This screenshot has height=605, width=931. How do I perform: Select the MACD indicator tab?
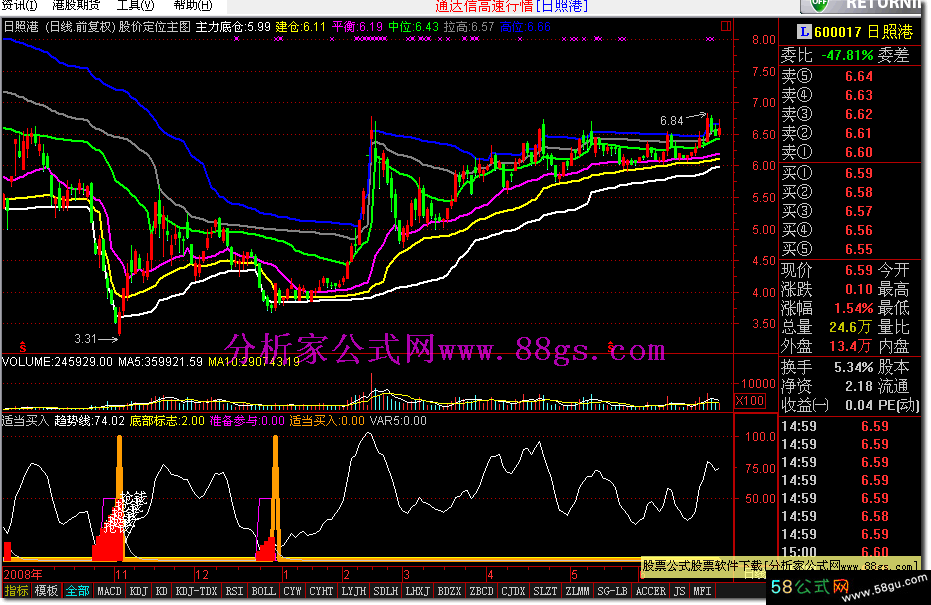point(109,591)
